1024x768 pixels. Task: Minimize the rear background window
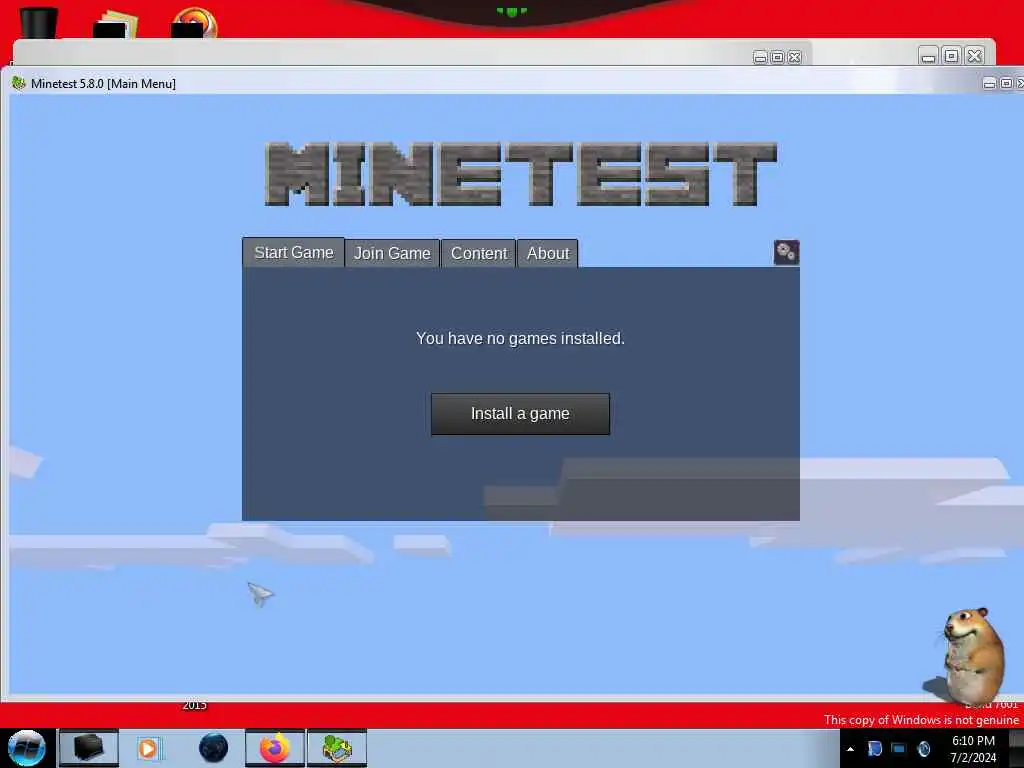pyautogui.click(x=928, y=56)
